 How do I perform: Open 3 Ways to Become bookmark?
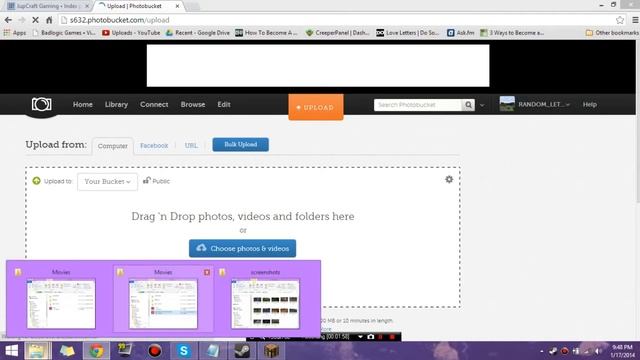click(x=512, y=33)
